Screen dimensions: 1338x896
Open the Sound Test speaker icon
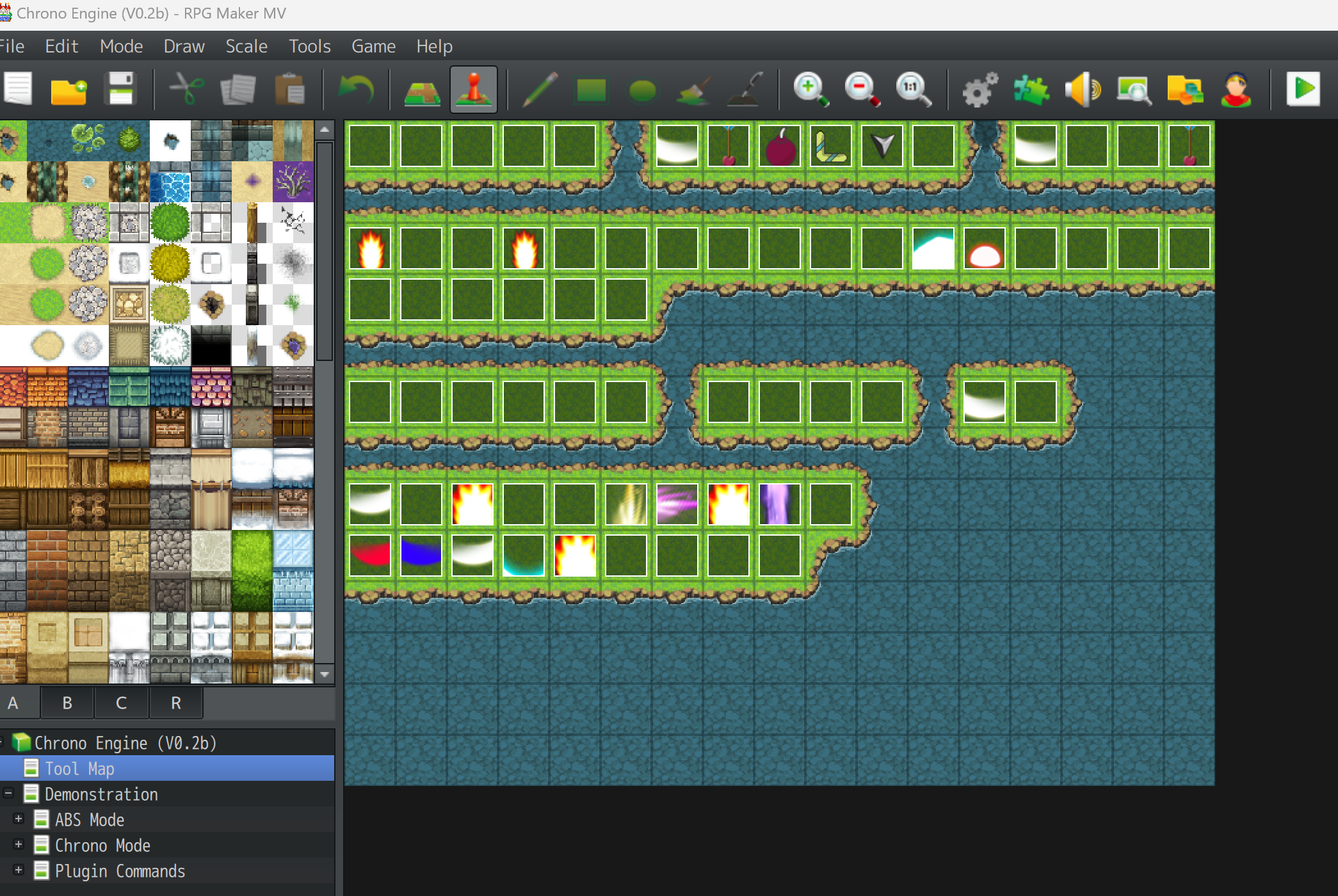[x=1083, y=89]
